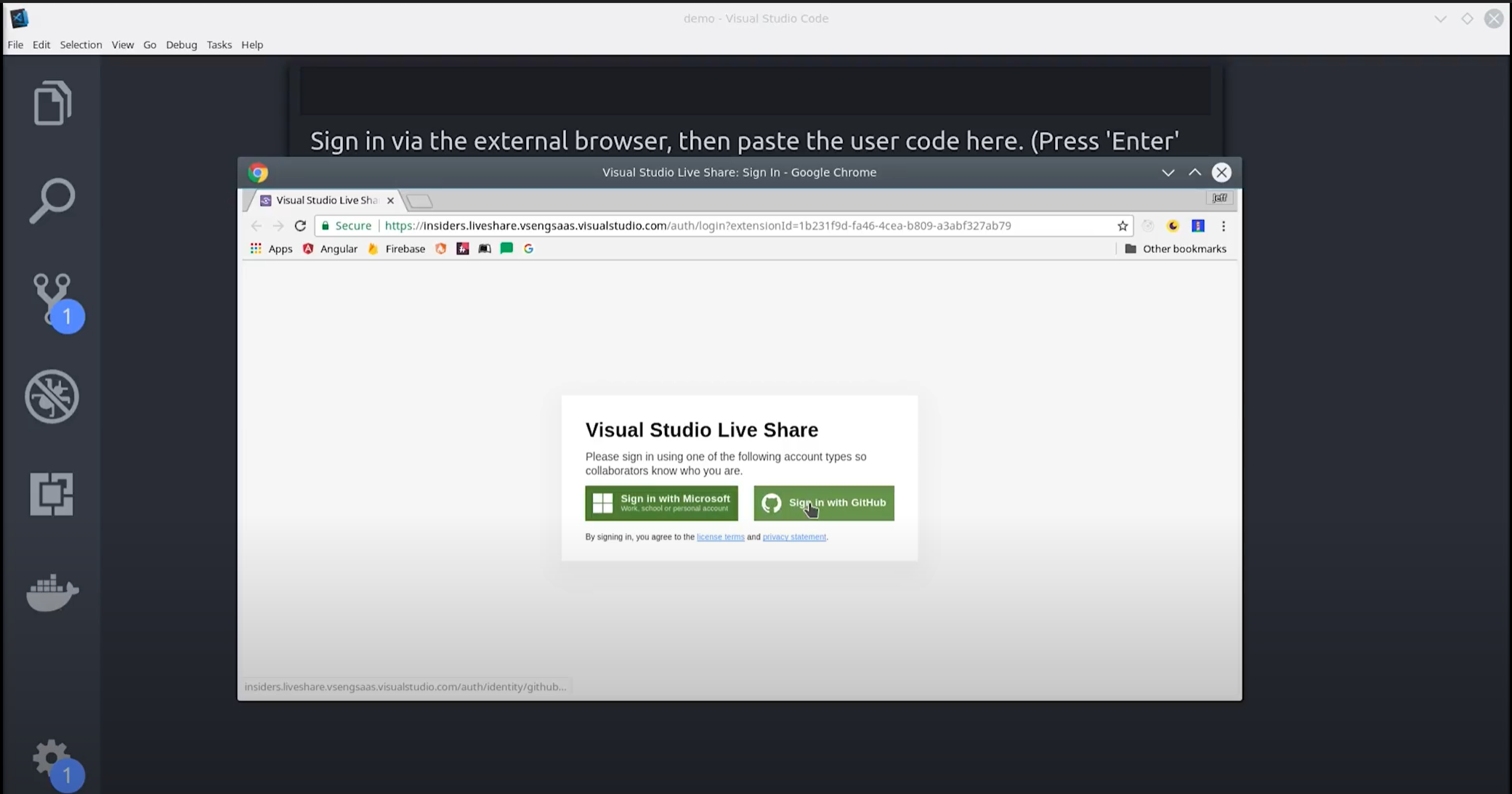Click the Chrome window minimize chevron
Viewport: 1512px width, 794px height.
click(1168, 172)
